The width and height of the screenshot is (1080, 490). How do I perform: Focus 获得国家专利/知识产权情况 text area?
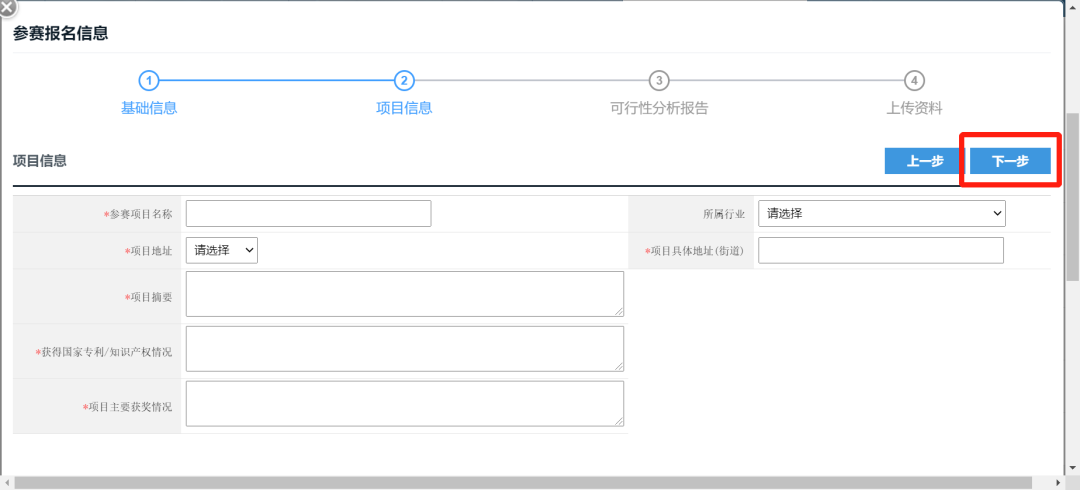point(404,349)
